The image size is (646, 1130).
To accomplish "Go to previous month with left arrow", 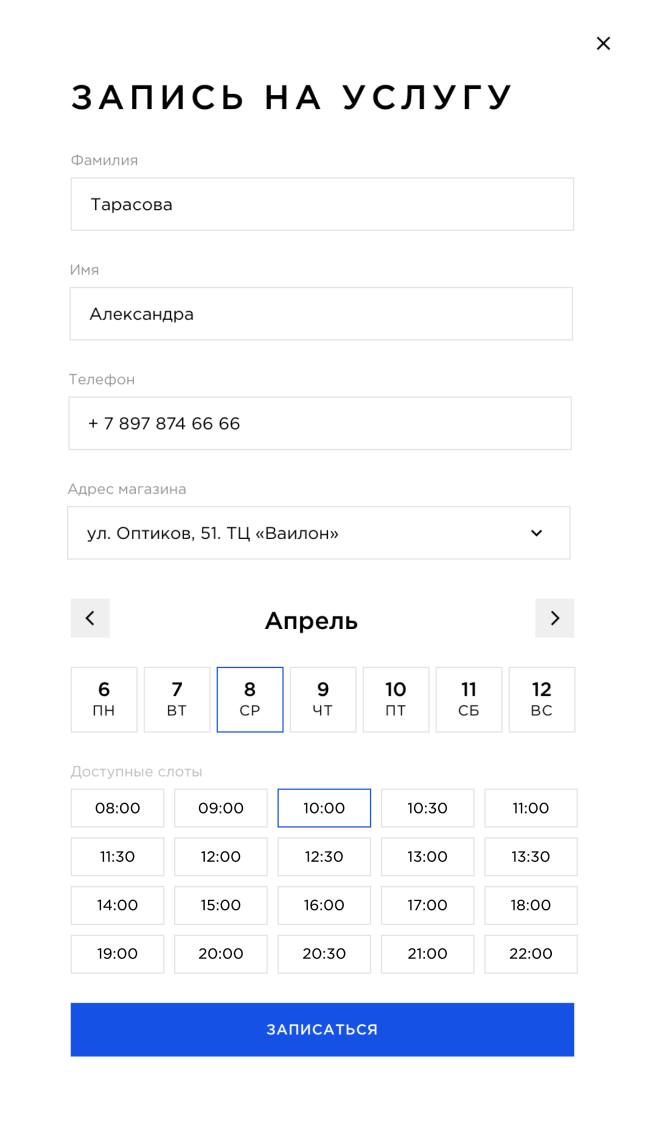I will pyautogui.click(x=90, y=618).
